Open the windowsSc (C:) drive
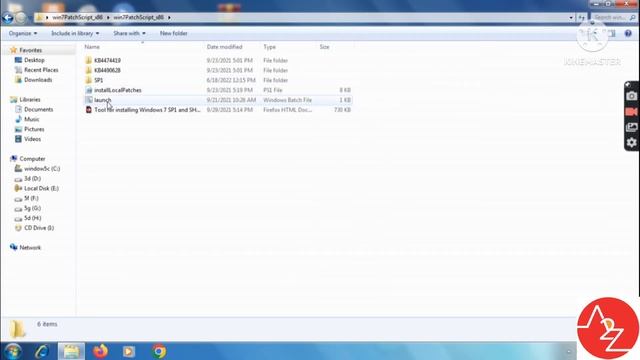Image resolution: width=640 pixels, height=360 pixels. coord(42,169)
